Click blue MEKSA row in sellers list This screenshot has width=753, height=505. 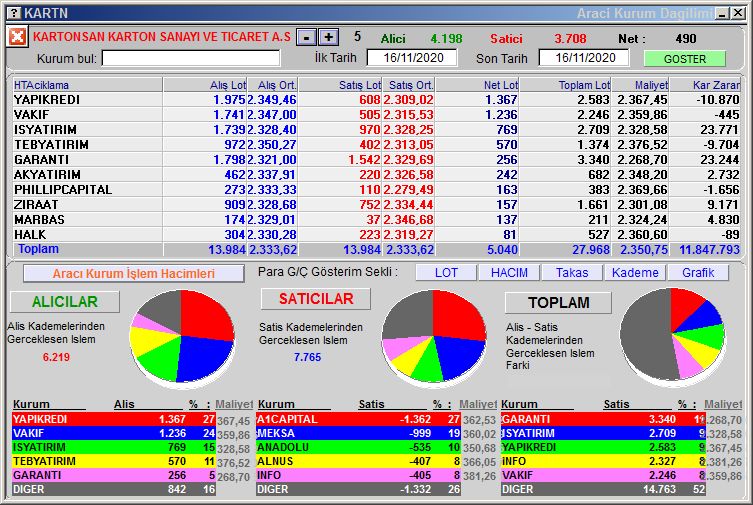point(359,433)
